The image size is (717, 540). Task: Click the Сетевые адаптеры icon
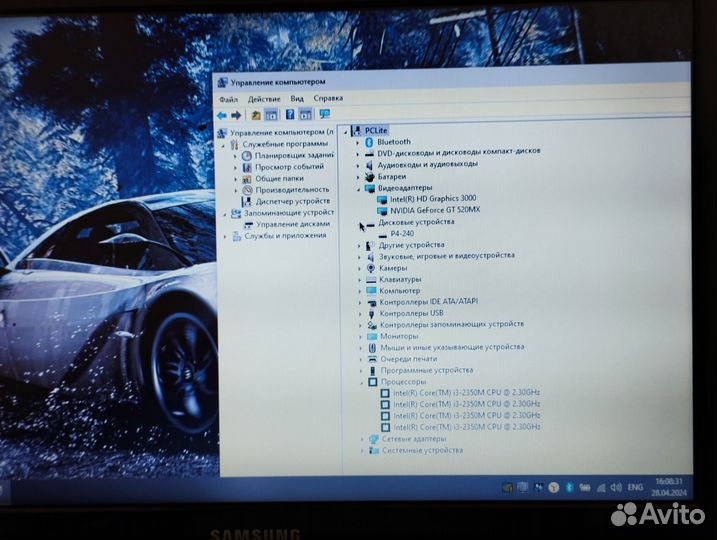(x=374, y=439)
